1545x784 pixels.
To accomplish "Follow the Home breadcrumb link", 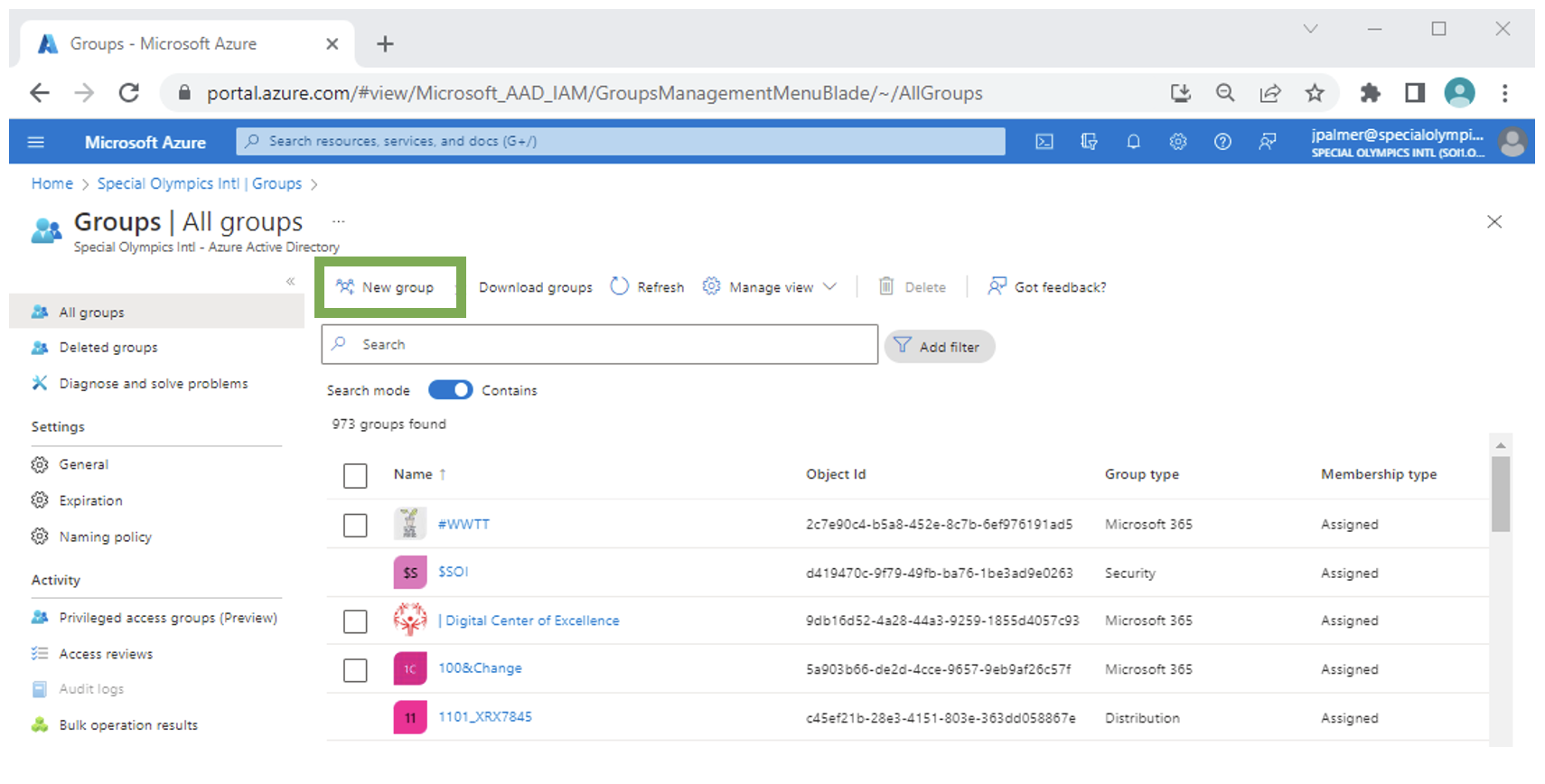I will click(52, 183).
